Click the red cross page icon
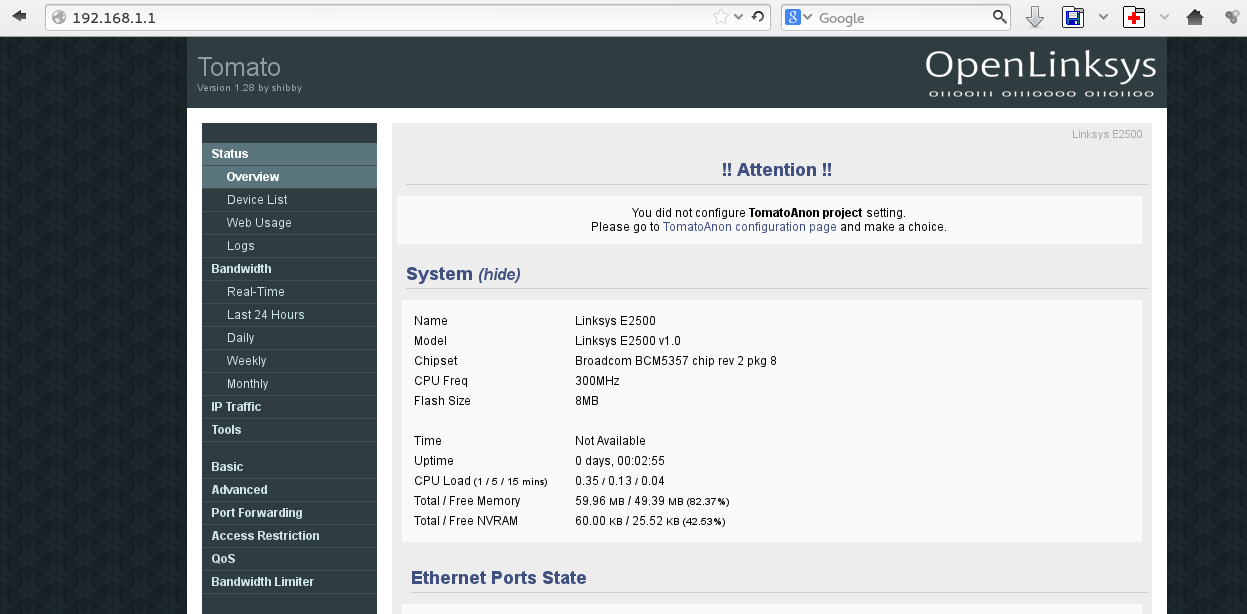The image size is (1247, 614). (x=1134, y=17)
